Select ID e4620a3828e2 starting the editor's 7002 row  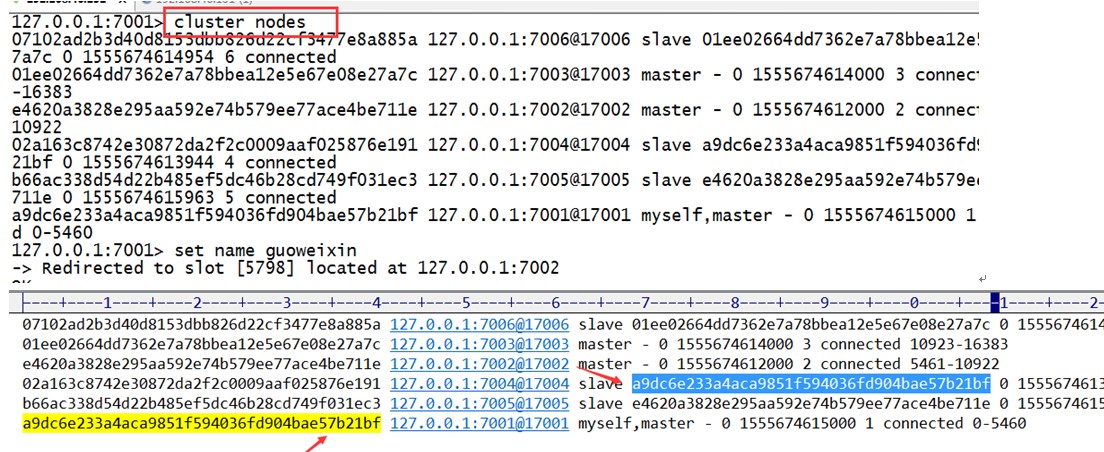[201, 364]
